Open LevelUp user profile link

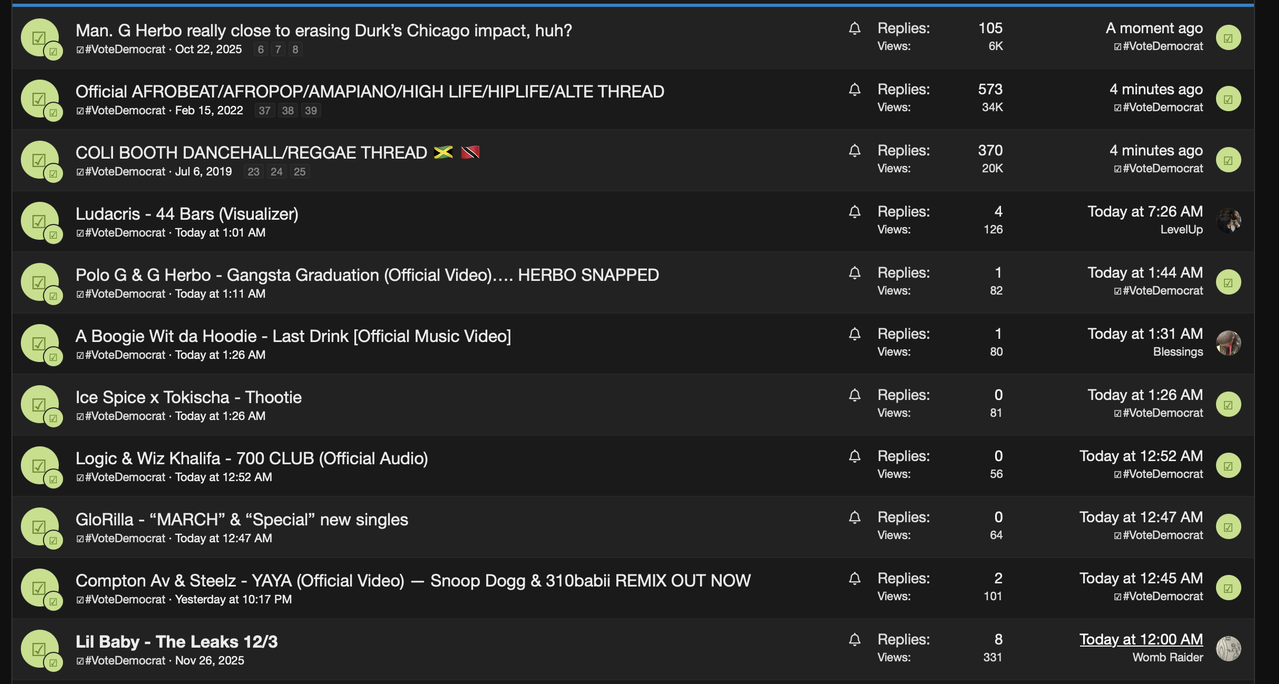click(x=1181, y=229)
